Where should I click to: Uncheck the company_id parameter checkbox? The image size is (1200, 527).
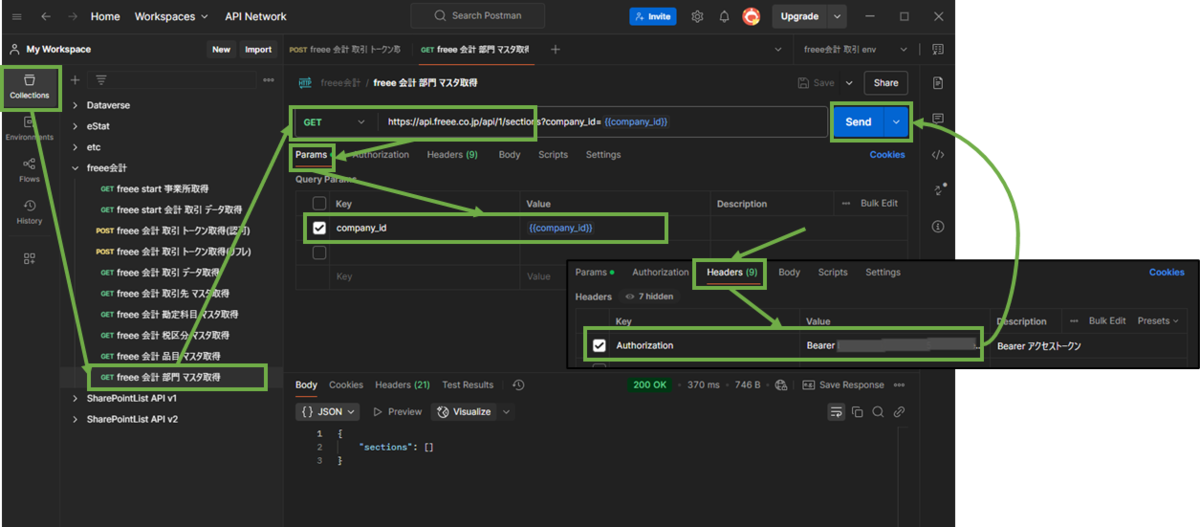click(320, 228)
